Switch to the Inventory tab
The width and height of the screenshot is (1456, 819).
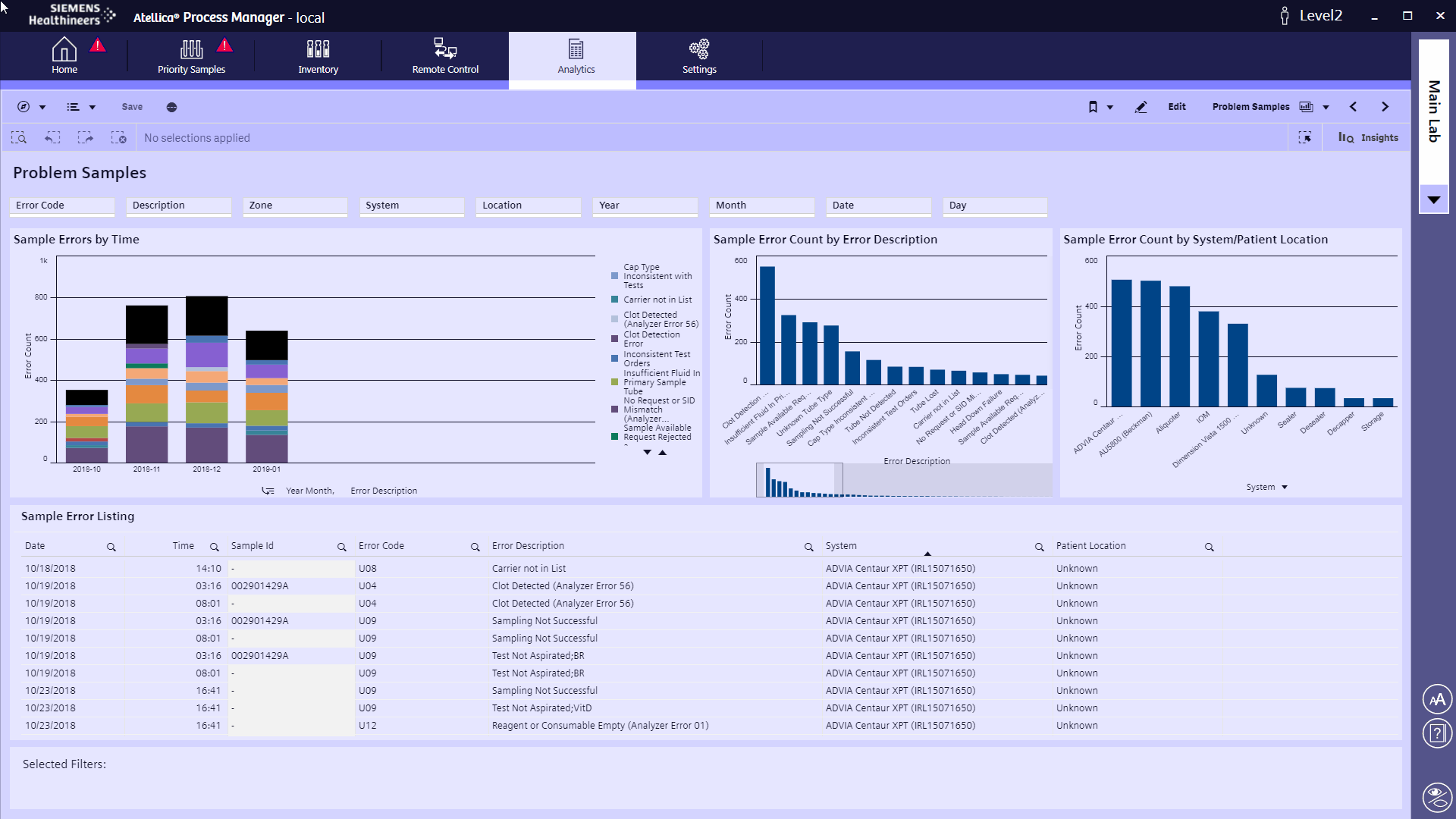pyautogui.click(x=318, y=55)
